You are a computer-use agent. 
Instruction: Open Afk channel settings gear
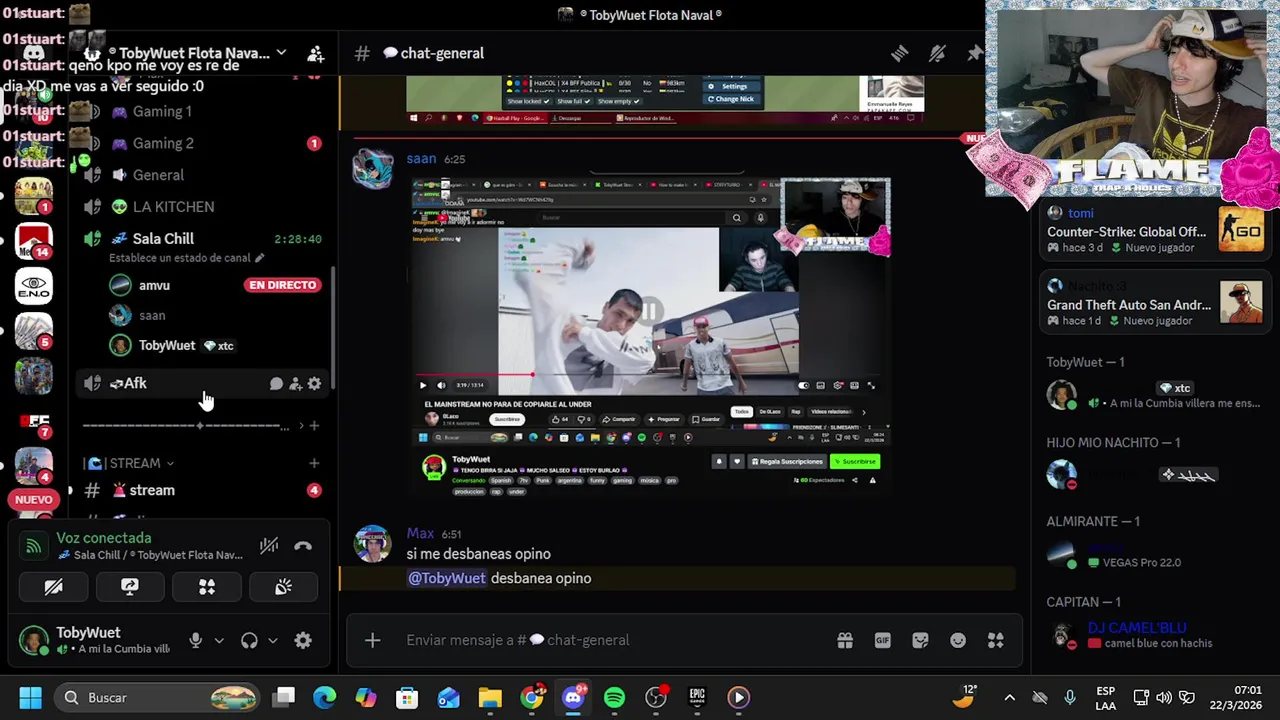tap(314, 383)
